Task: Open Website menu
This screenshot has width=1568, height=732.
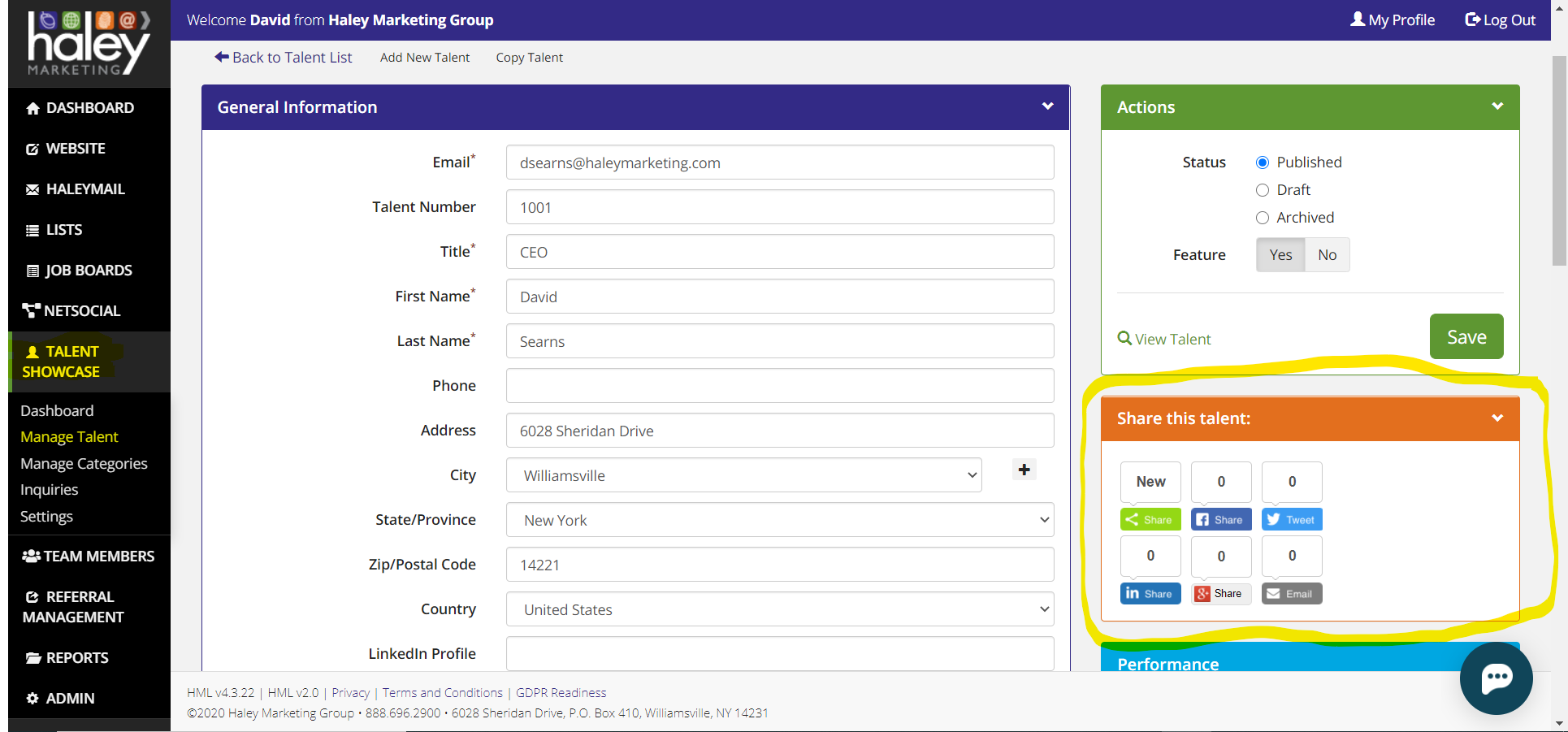Action: coord(89,149)
